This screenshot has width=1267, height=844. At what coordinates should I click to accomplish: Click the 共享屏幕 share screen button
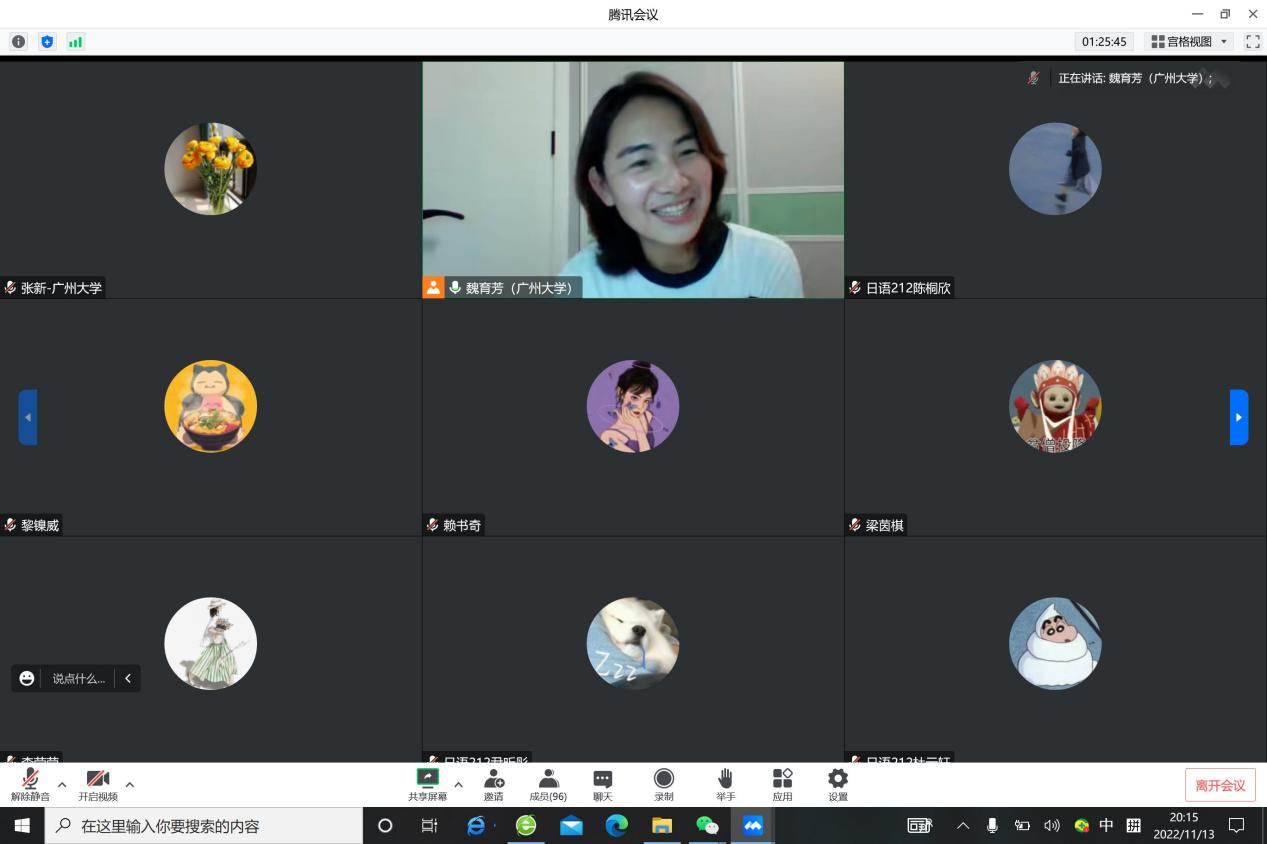(x=427, y=785)
